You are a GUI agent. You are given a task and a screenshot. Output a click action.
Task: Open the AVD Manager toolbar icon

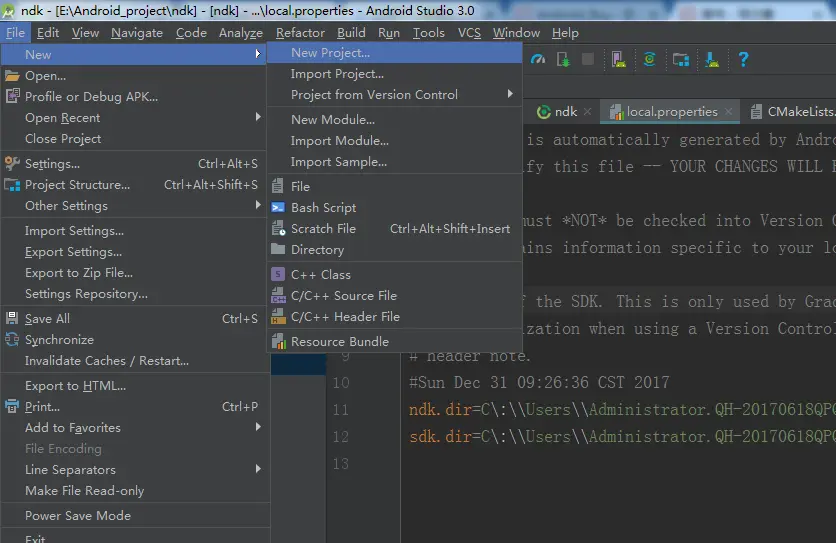(x=618, y=59)
